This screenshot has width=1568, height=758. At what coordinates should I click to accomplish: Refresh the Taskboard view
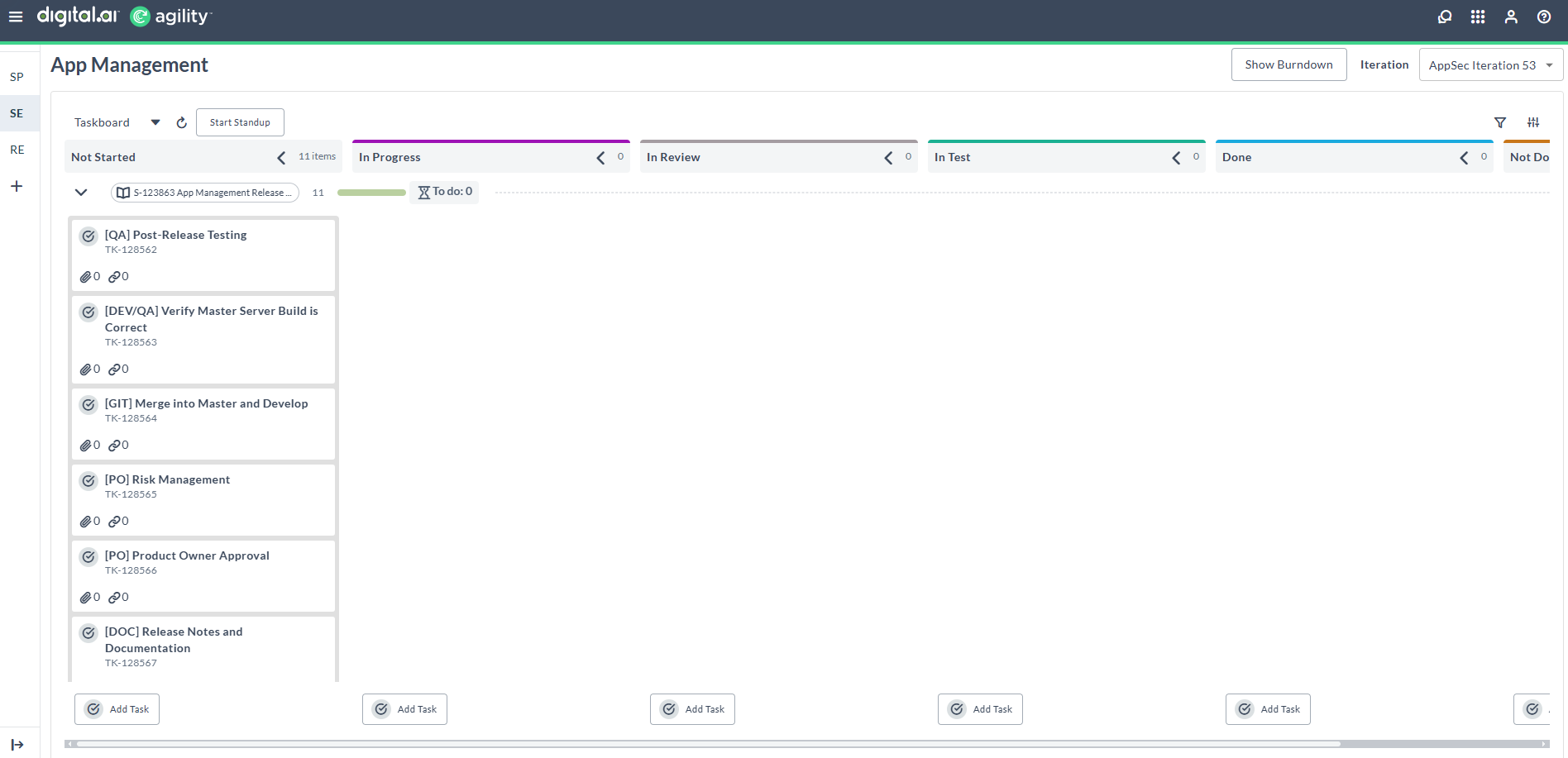click(182, 122)
